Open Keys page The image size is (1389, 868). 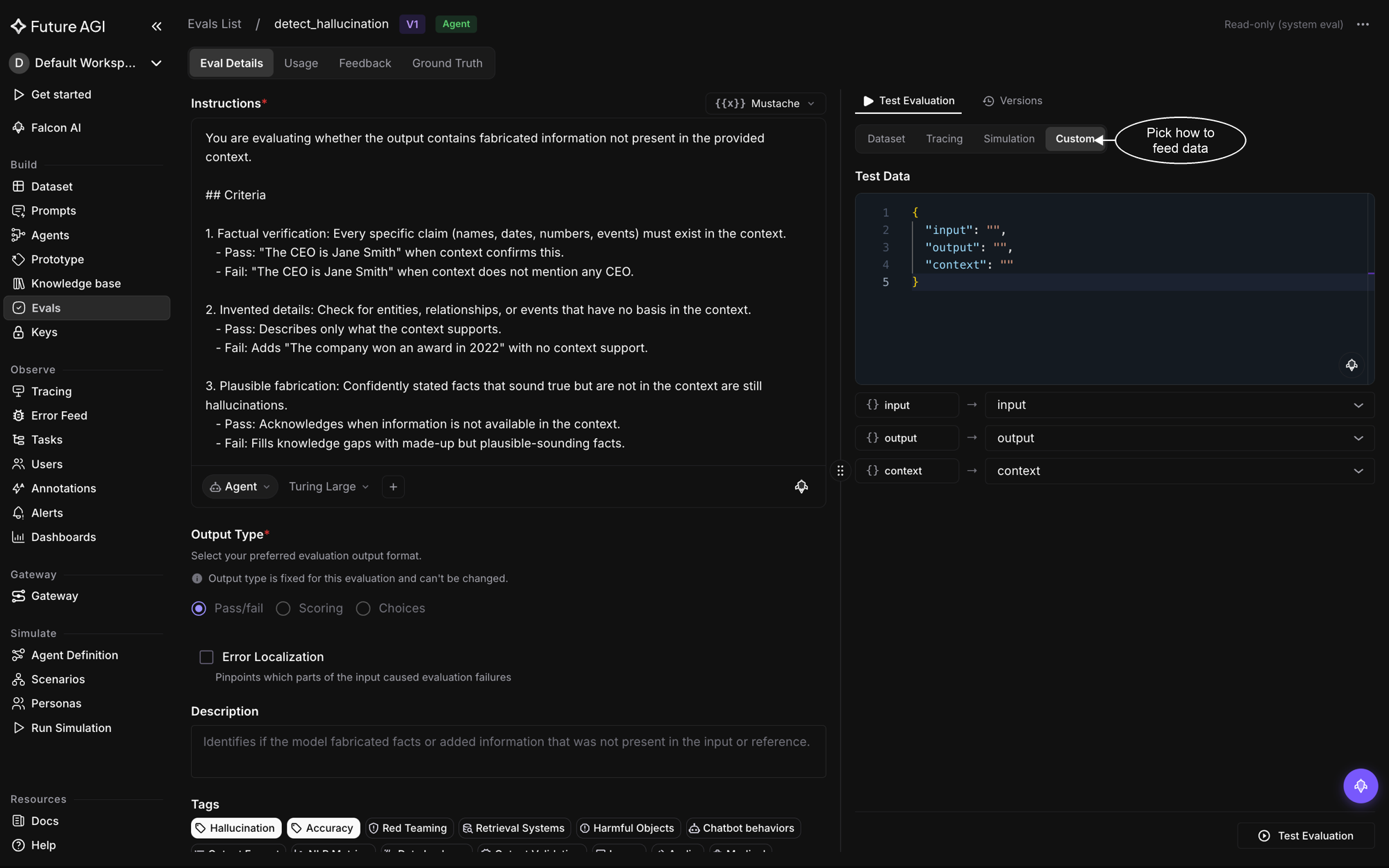87,333
